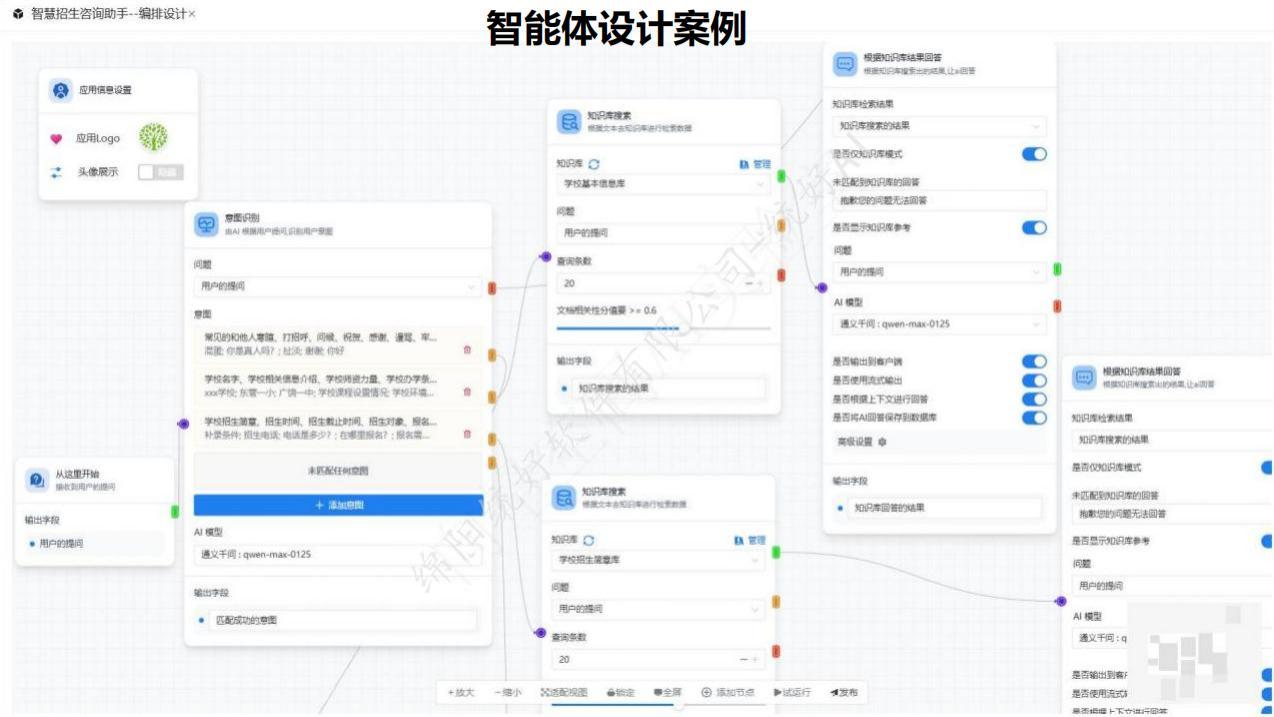
Task: Adjust 文档相关性分值需要 >= 0.6 slider
Action: pos(663,327)
